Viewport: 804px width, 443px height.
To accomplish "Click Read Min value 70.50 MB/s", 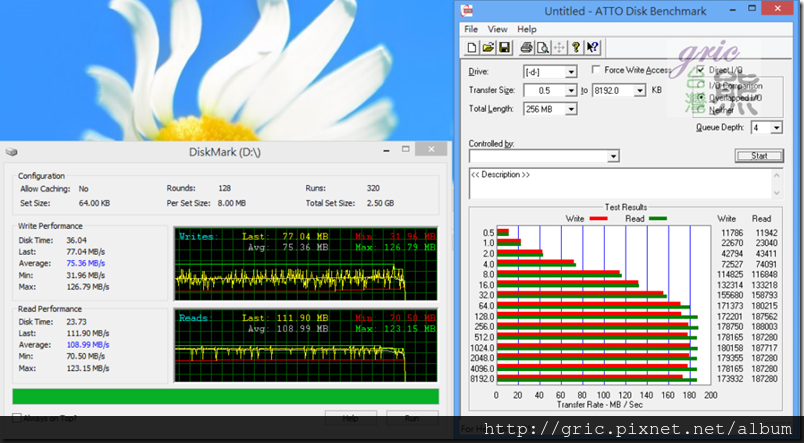I will pos(86,356).
